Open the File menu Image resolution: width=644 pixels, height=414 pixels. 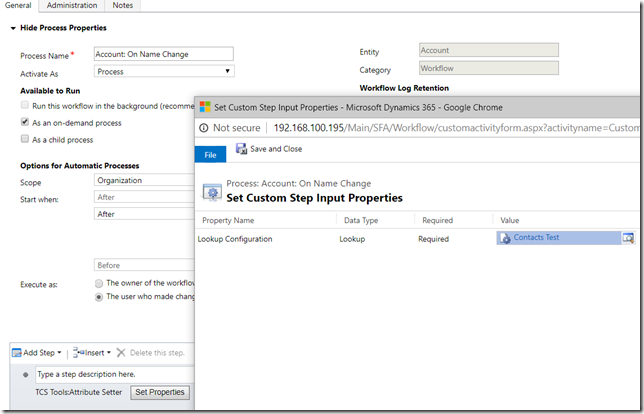210,154
